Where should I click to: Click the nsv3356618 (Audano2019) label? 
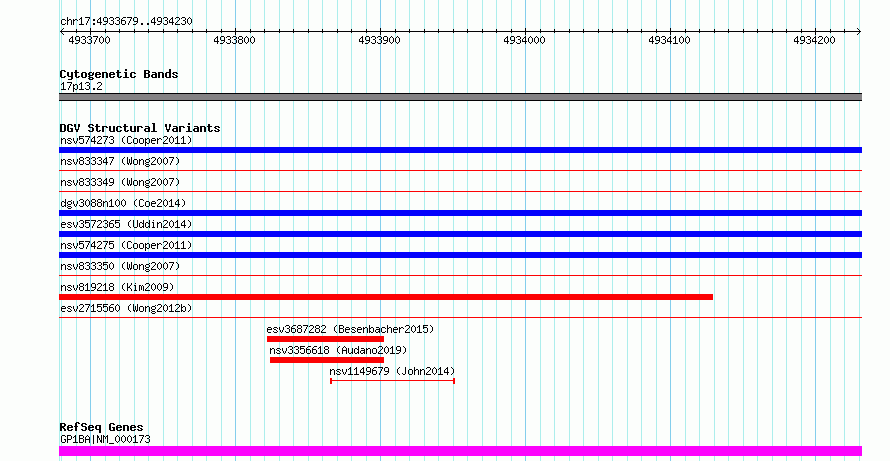[x=338, y=350]
